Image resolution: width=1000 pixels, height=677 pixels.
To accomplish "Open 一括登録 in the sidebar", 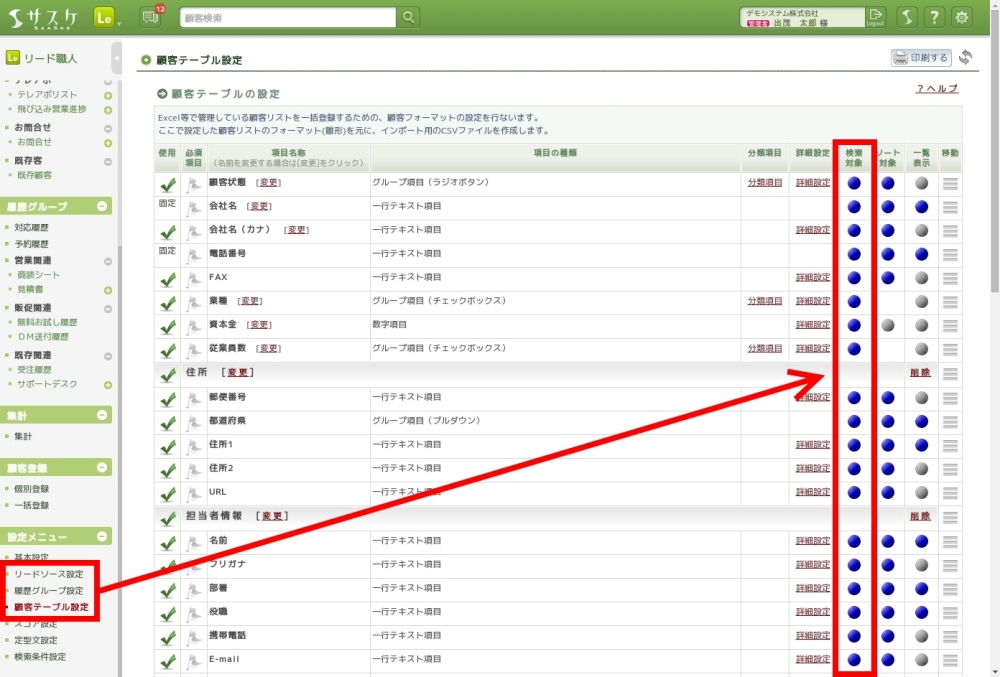I will 32,505.
